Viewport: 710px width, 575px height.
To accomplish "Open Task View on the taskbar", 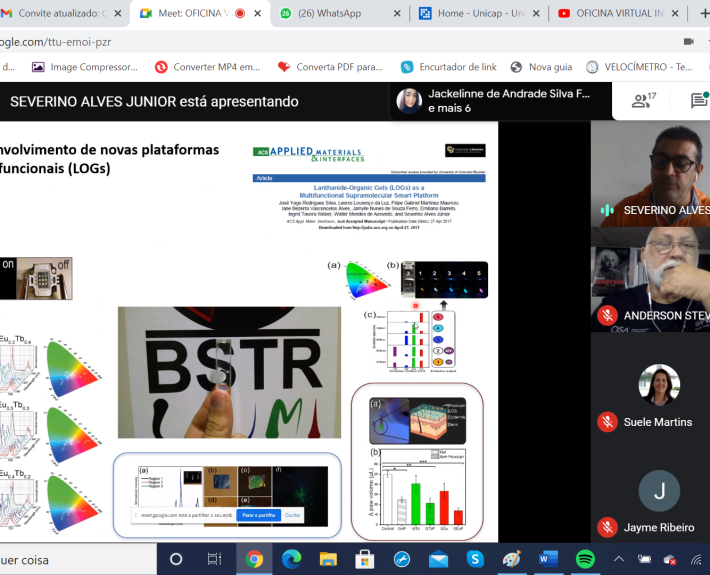I will 214,560.
